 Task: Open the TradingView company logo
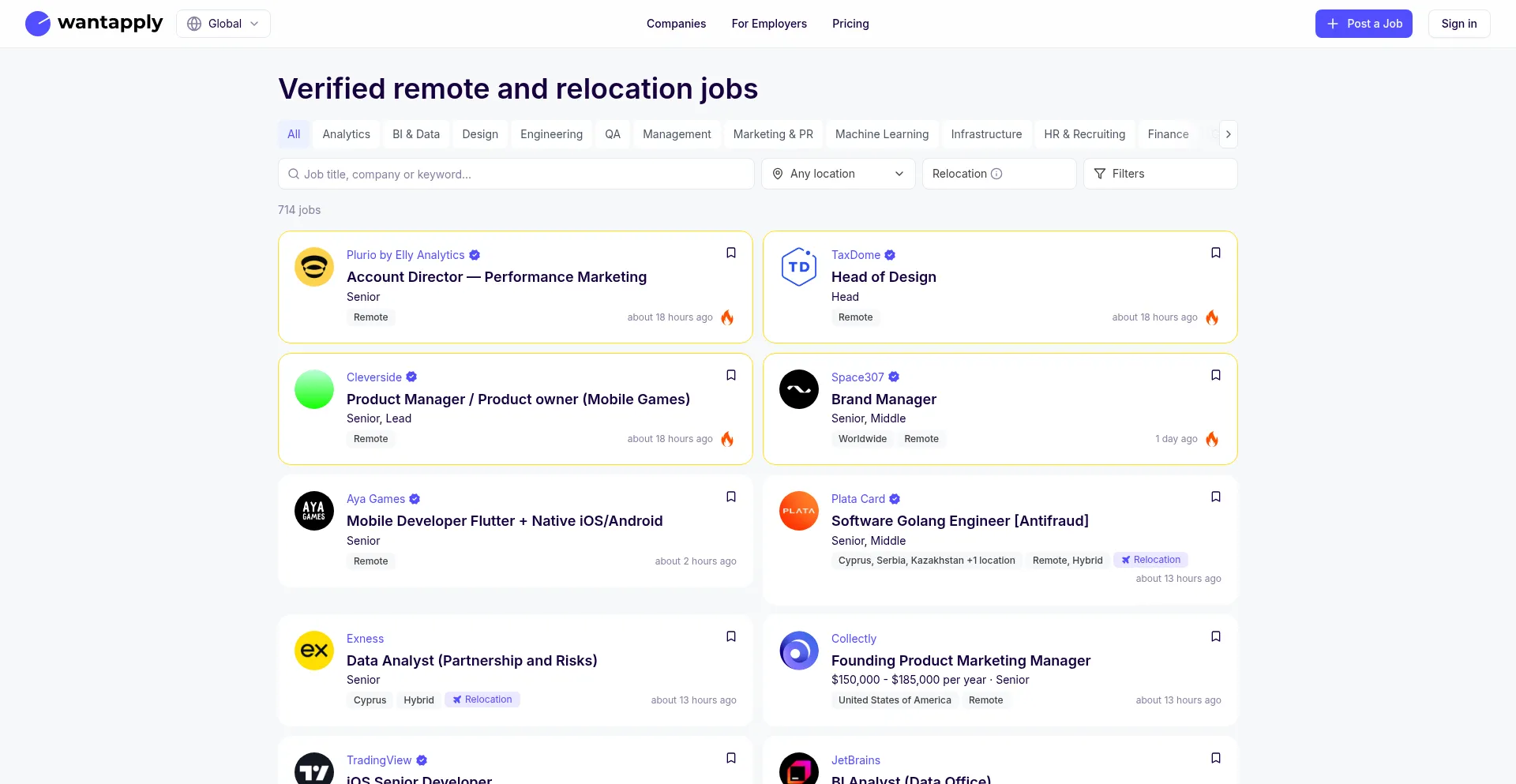314,768
